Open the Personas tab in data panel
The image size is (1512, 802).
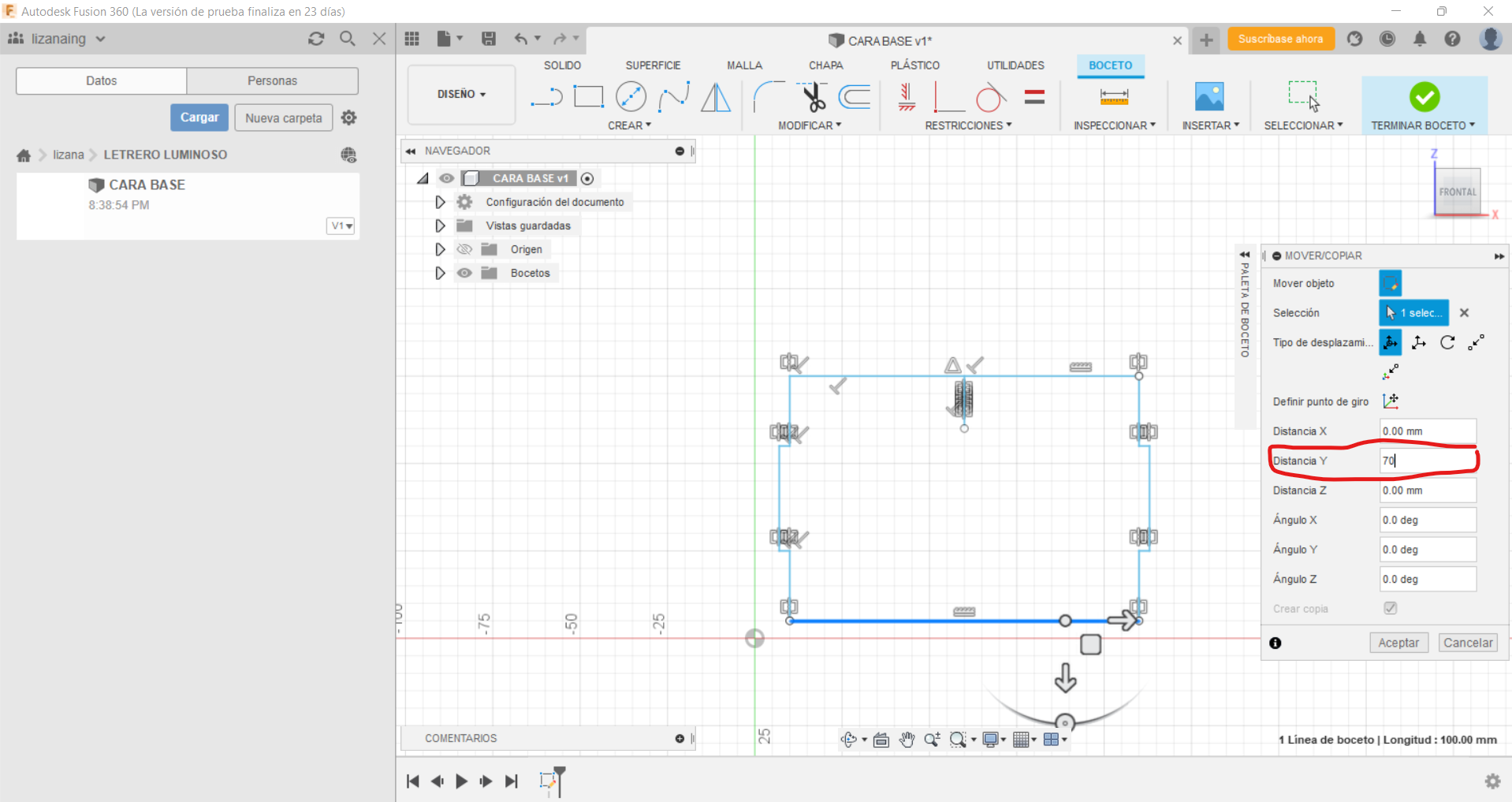tap(272, 80)
